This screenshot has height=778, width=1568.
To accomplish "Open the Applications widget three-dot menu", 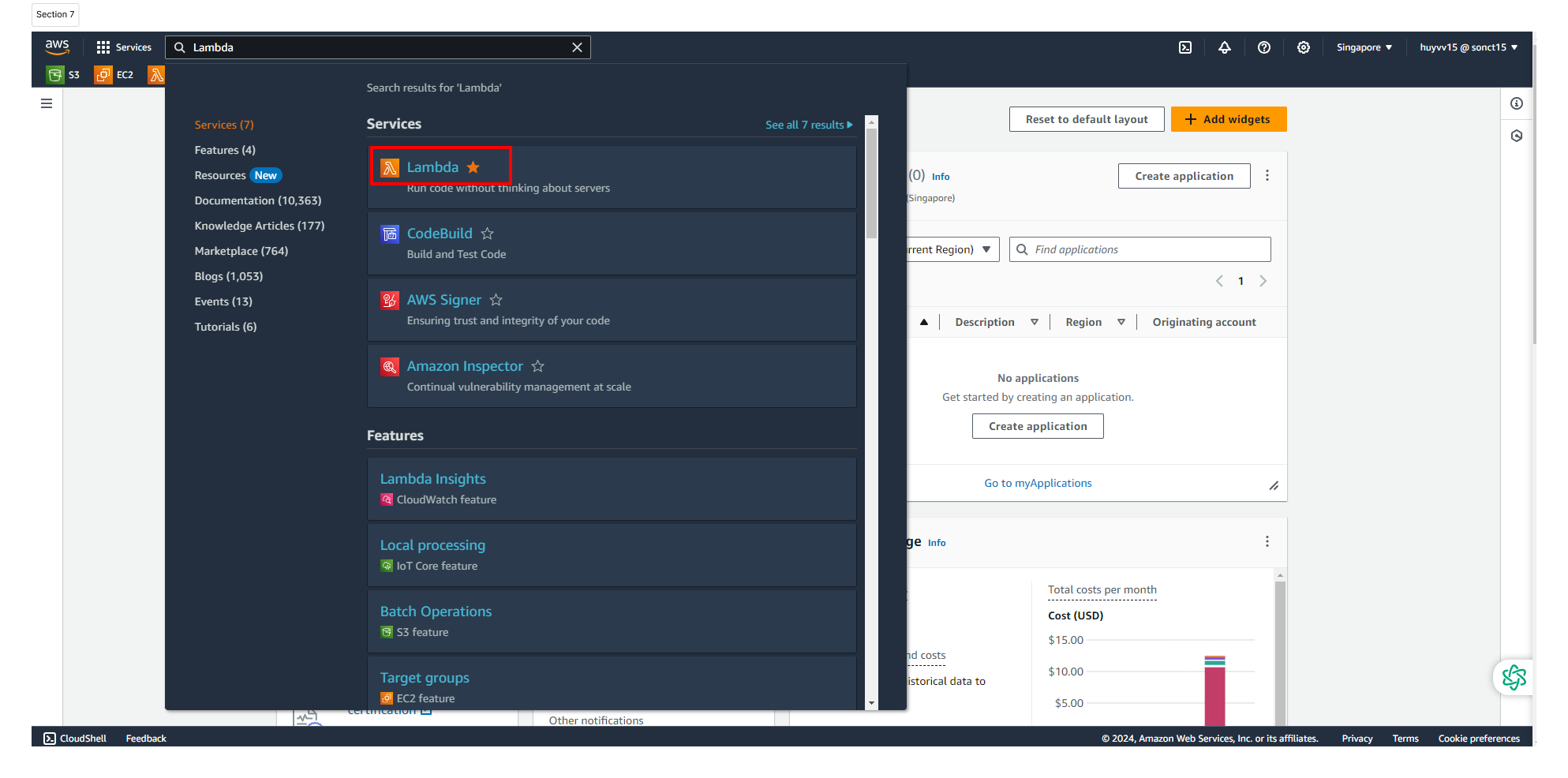I will (x=1267, y=175).
